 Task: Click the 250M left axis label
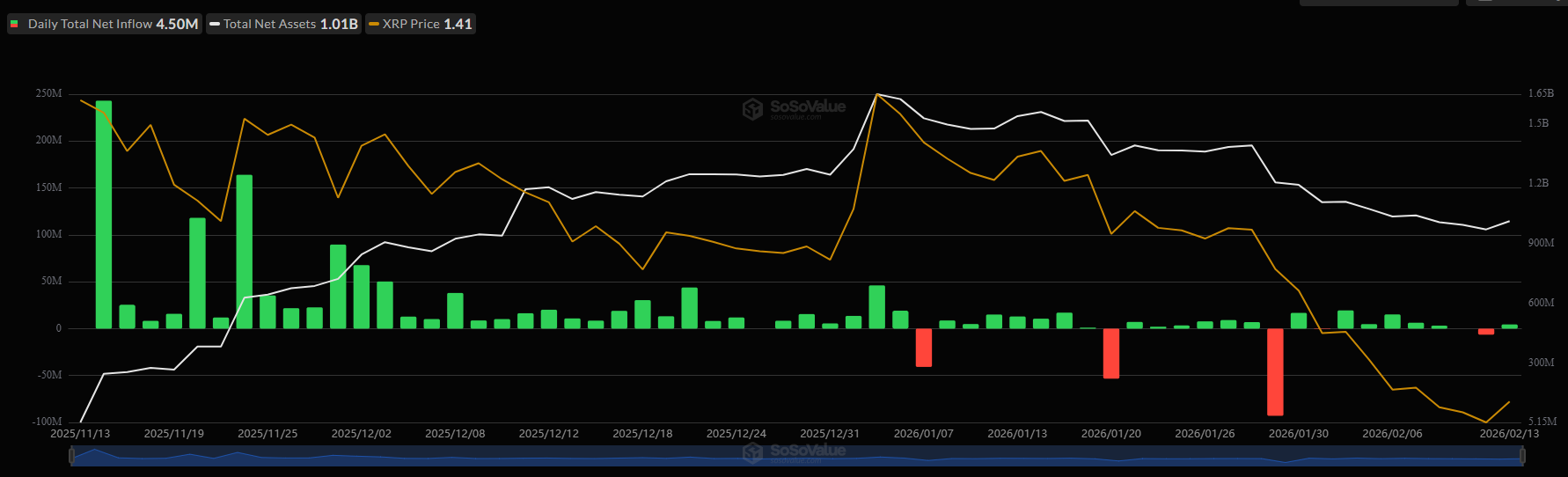(x=48, y=93)
